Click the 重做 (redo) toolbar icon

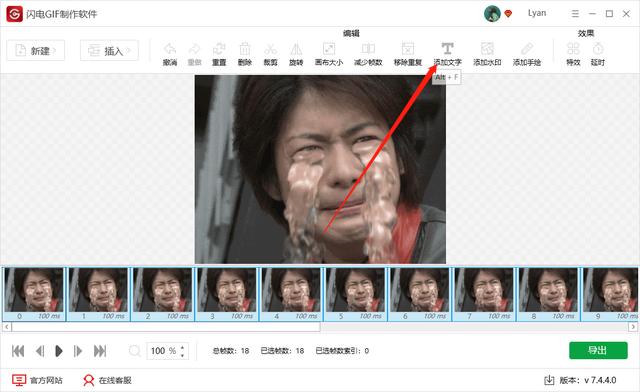coord(194,49)
